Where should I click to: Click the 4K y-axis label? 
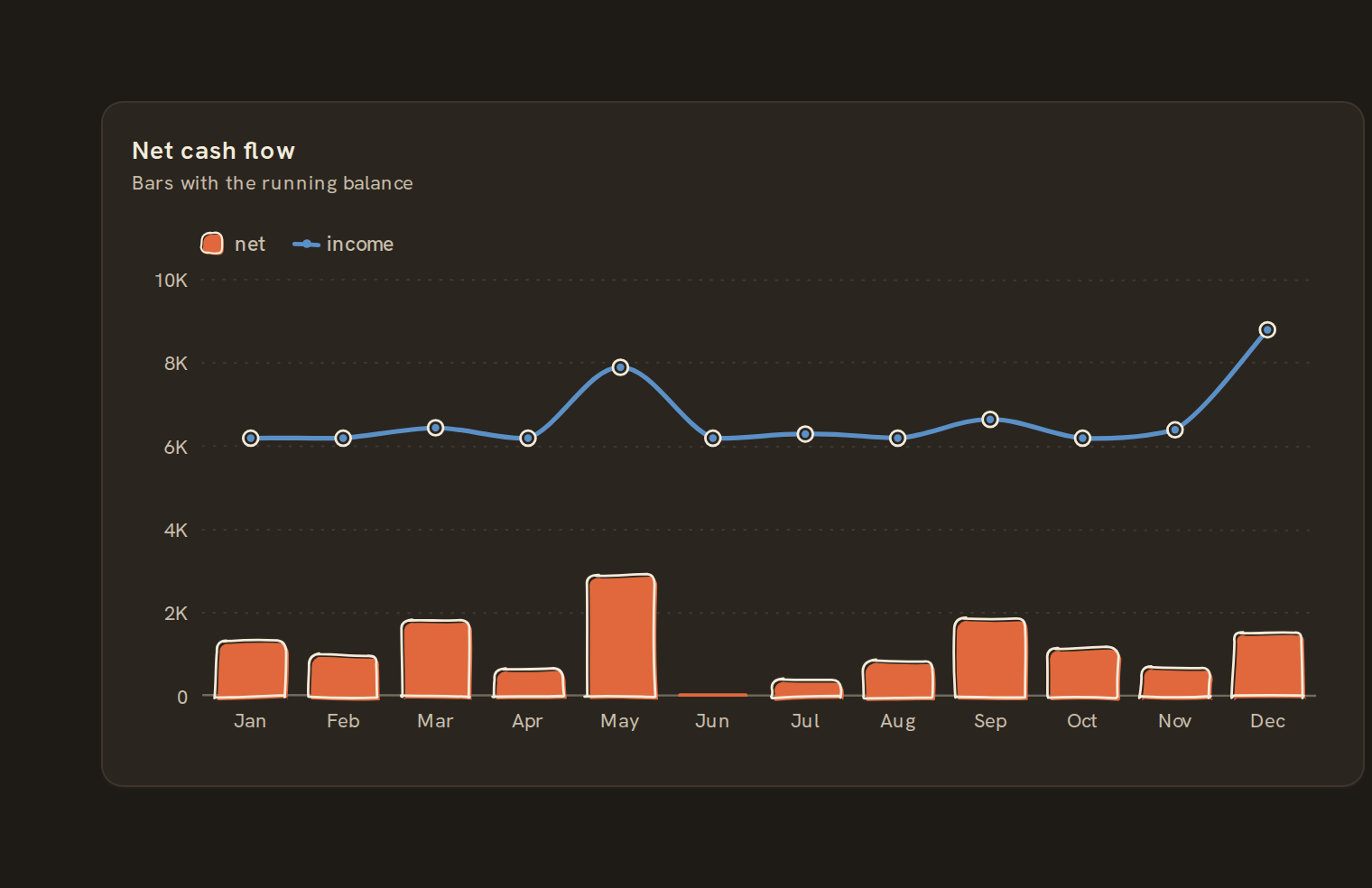click(176, 531)
